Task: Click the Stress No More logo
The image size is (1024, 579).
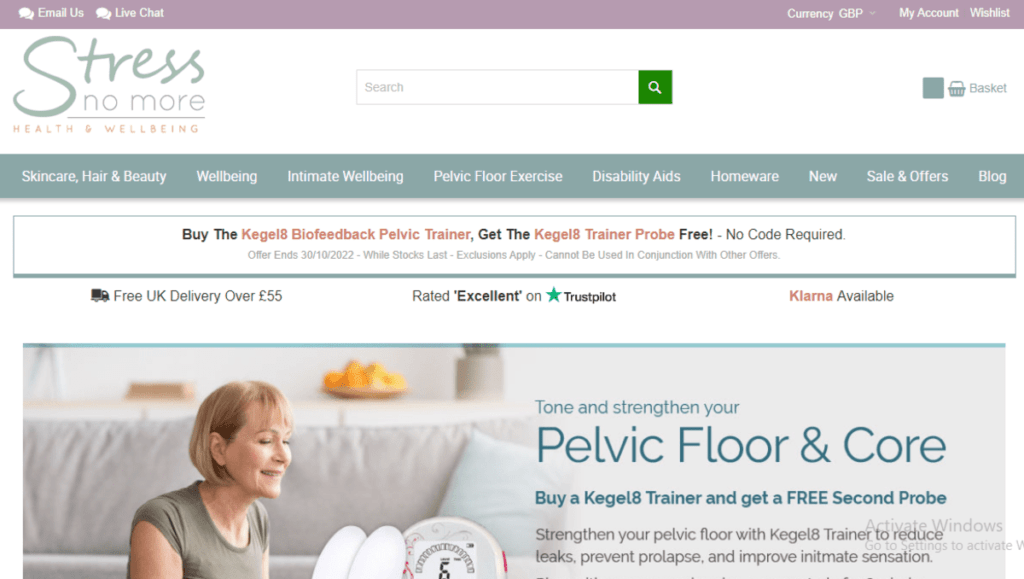Action: (109, 84)
